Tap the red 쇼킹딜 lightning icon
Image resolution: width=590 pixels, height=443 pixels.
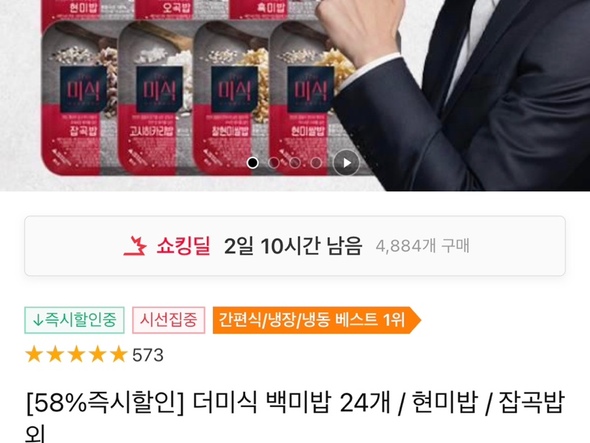click(135, 246)
